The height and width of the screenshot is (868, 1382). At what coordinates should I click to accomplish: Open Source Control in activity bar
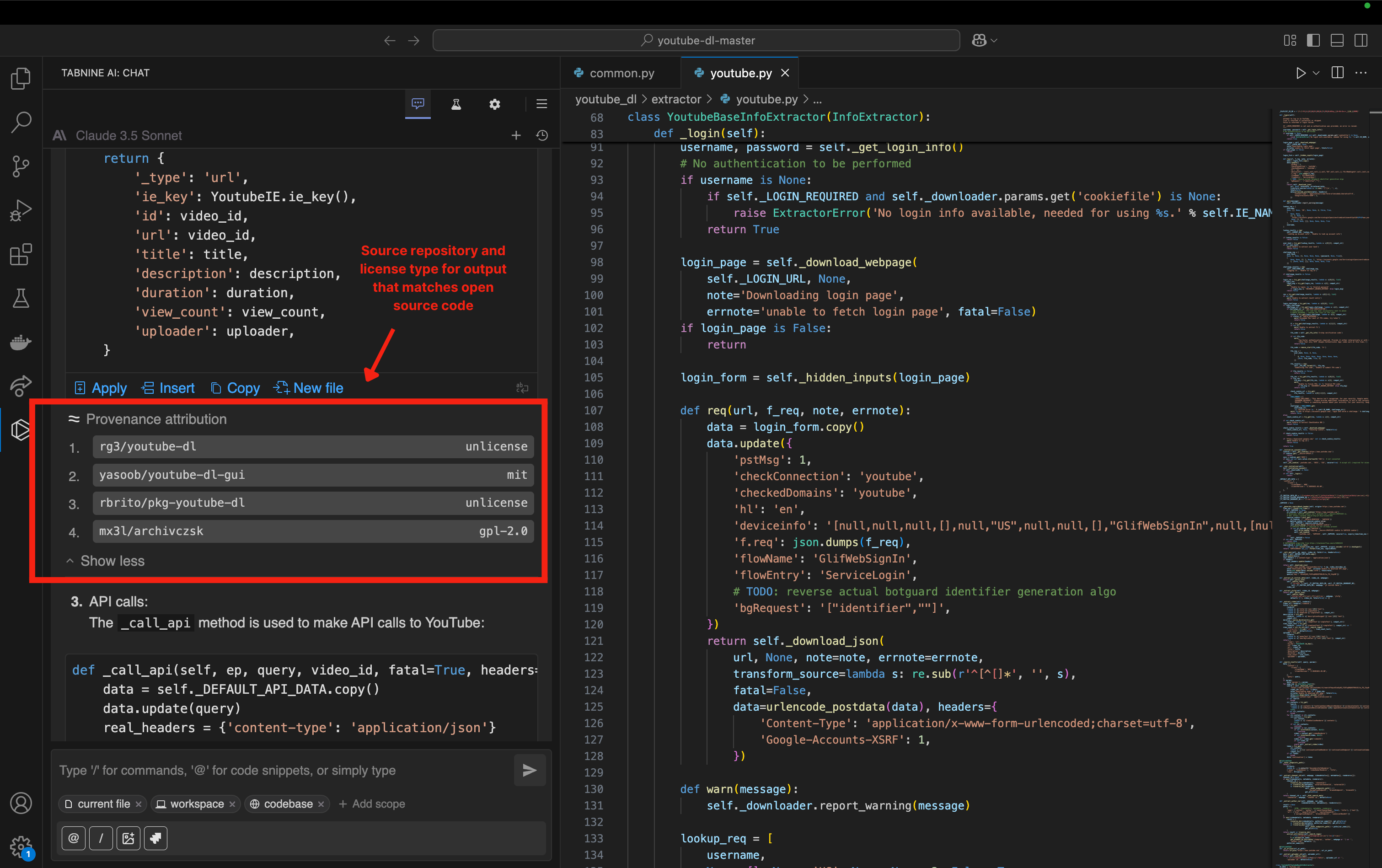click(x=21, y=166)
